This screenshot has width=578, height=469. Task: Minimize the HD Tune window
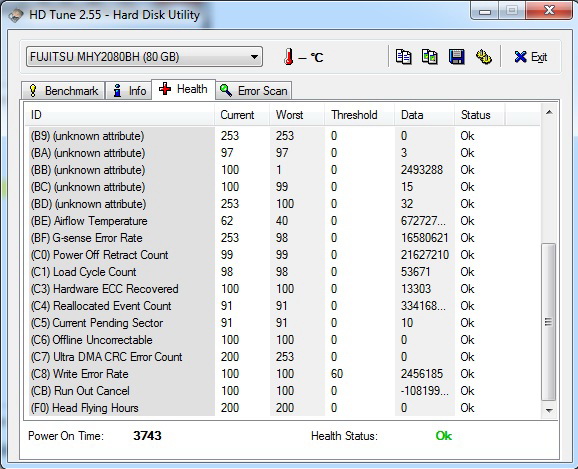(485, 11)
